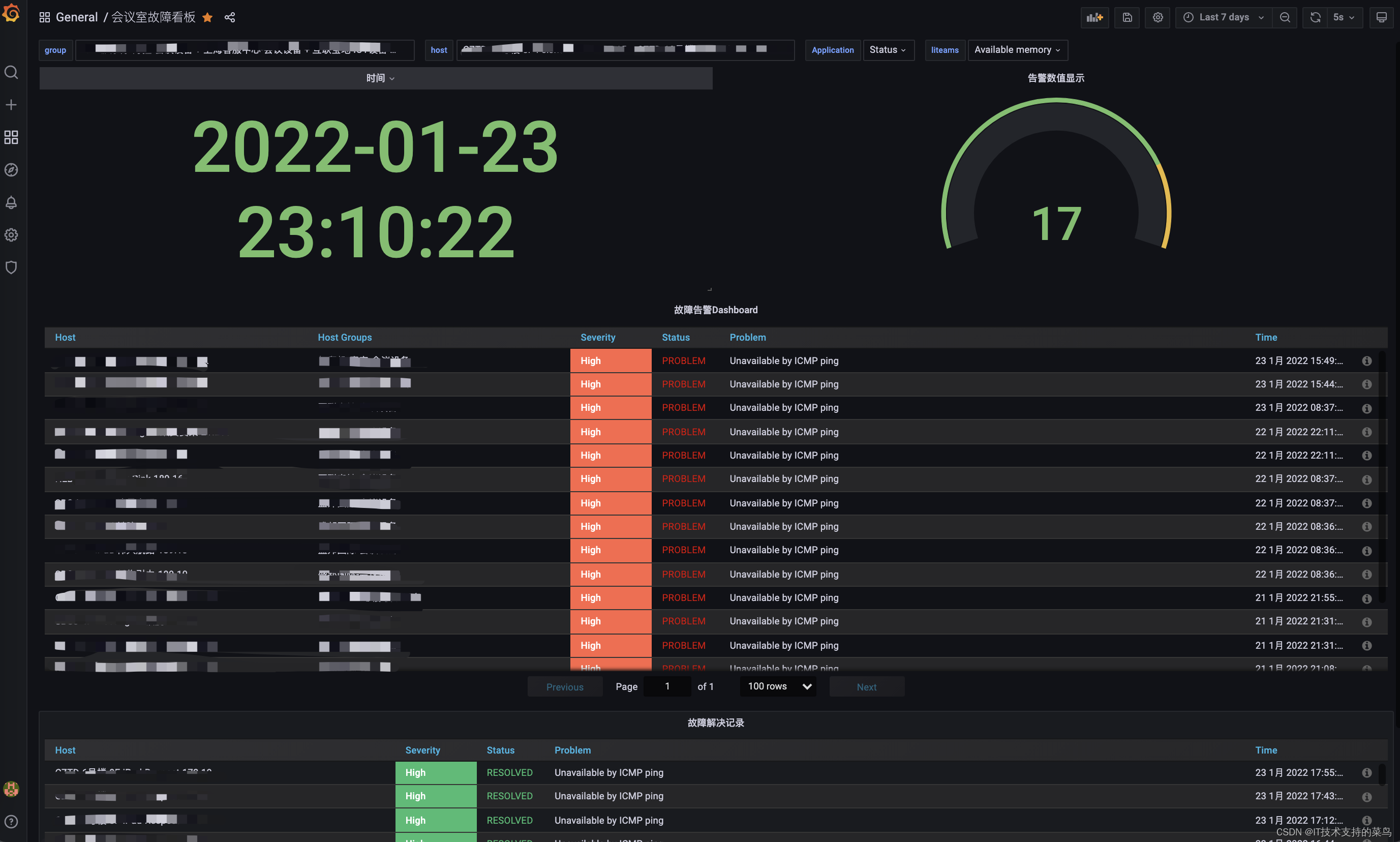Click the page number input field
The width and height of the screenshot is (1400, 842).
point(667,686)
